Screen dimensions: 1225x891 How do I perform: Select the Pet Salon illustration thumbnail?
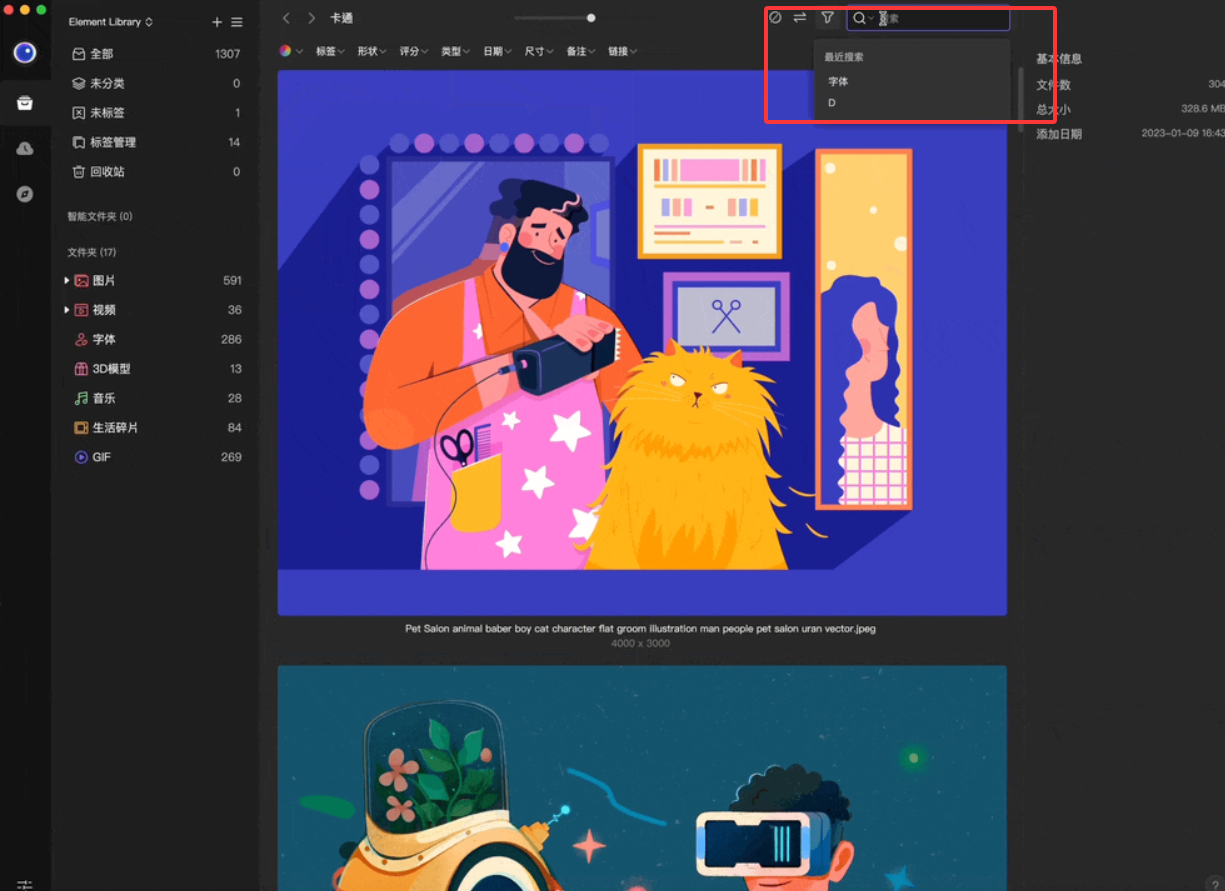tap(642, 342)
